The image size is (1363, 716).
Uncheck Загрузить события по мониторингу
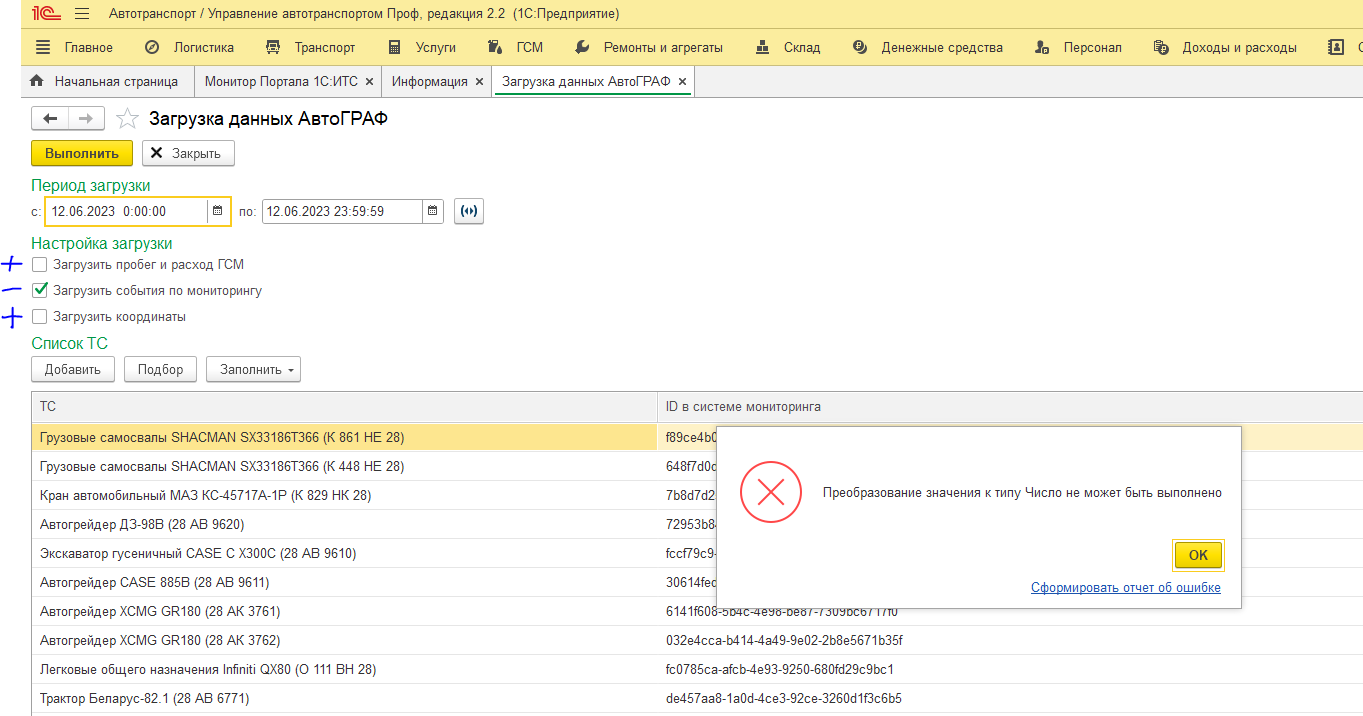click(x=39, y=291)
